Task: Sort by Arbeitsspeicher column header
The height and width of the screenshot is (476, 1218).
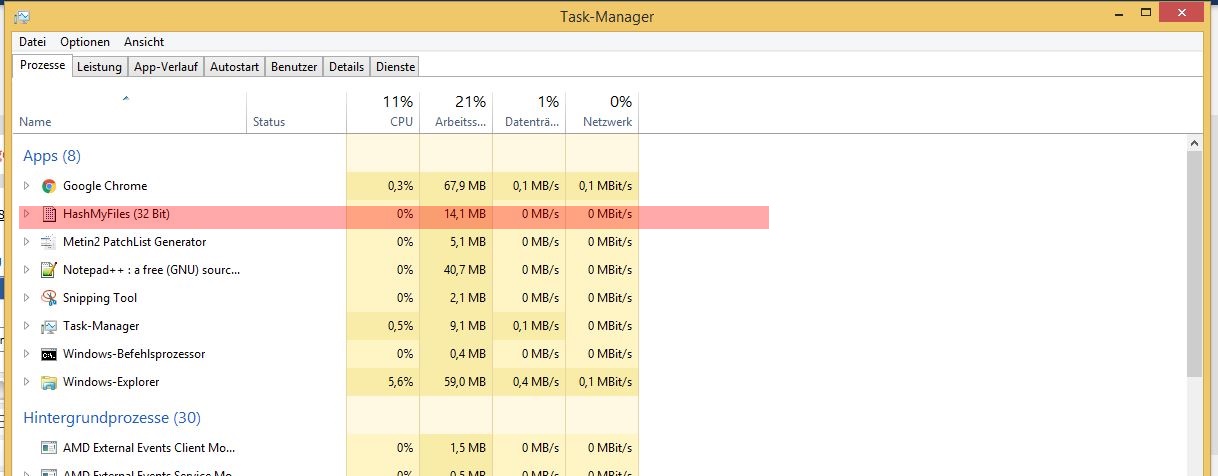Action: (456, 111)
